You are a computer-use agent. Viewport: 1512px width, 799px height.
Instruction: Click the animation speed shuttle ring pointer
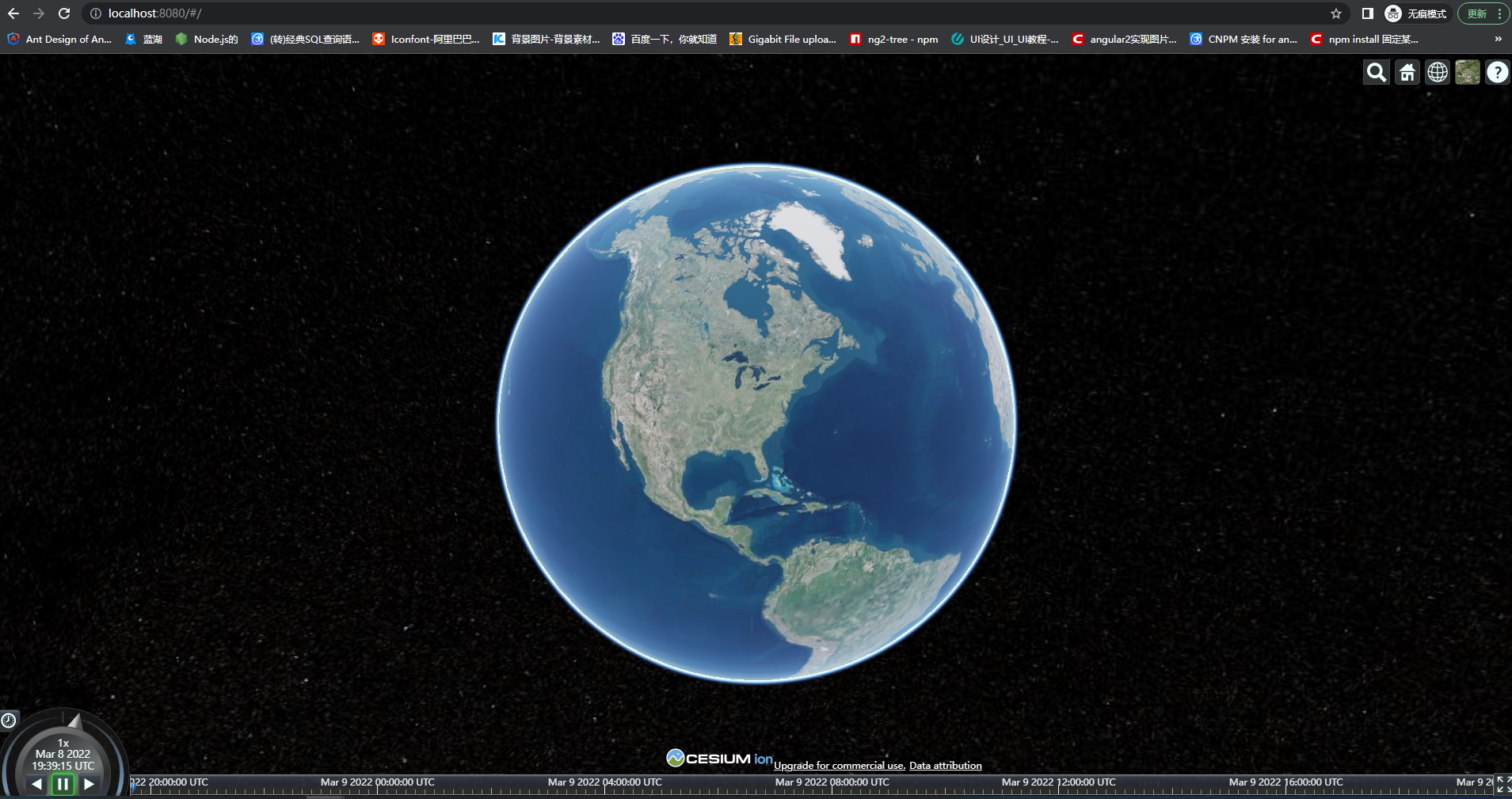pyautogui.click(x=74, y=721)
